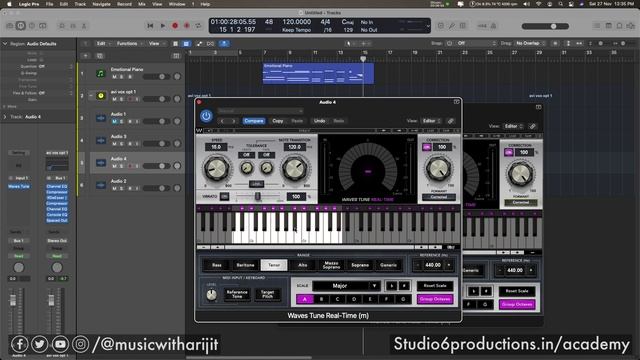Show the automation view button in tracks toolbar
640x360 pixels.
(199, 44)
